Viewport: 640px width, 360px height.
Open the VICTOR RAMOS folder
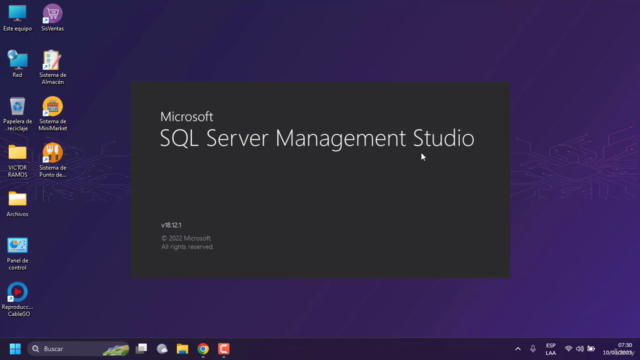17,160
